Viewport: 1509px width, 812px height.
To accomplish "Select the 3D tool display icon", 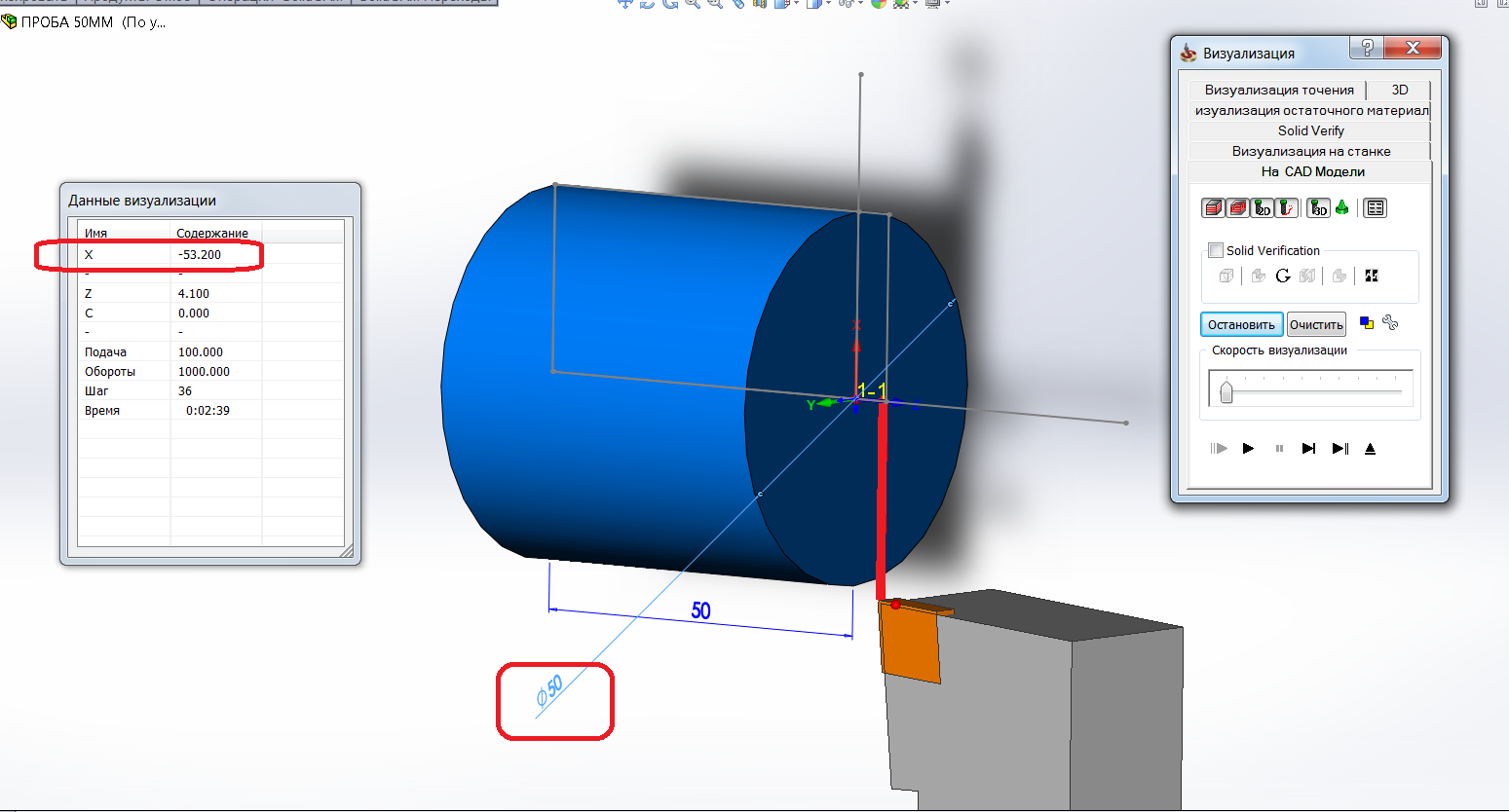I will pyautogui.click(x=1319, y=207).
